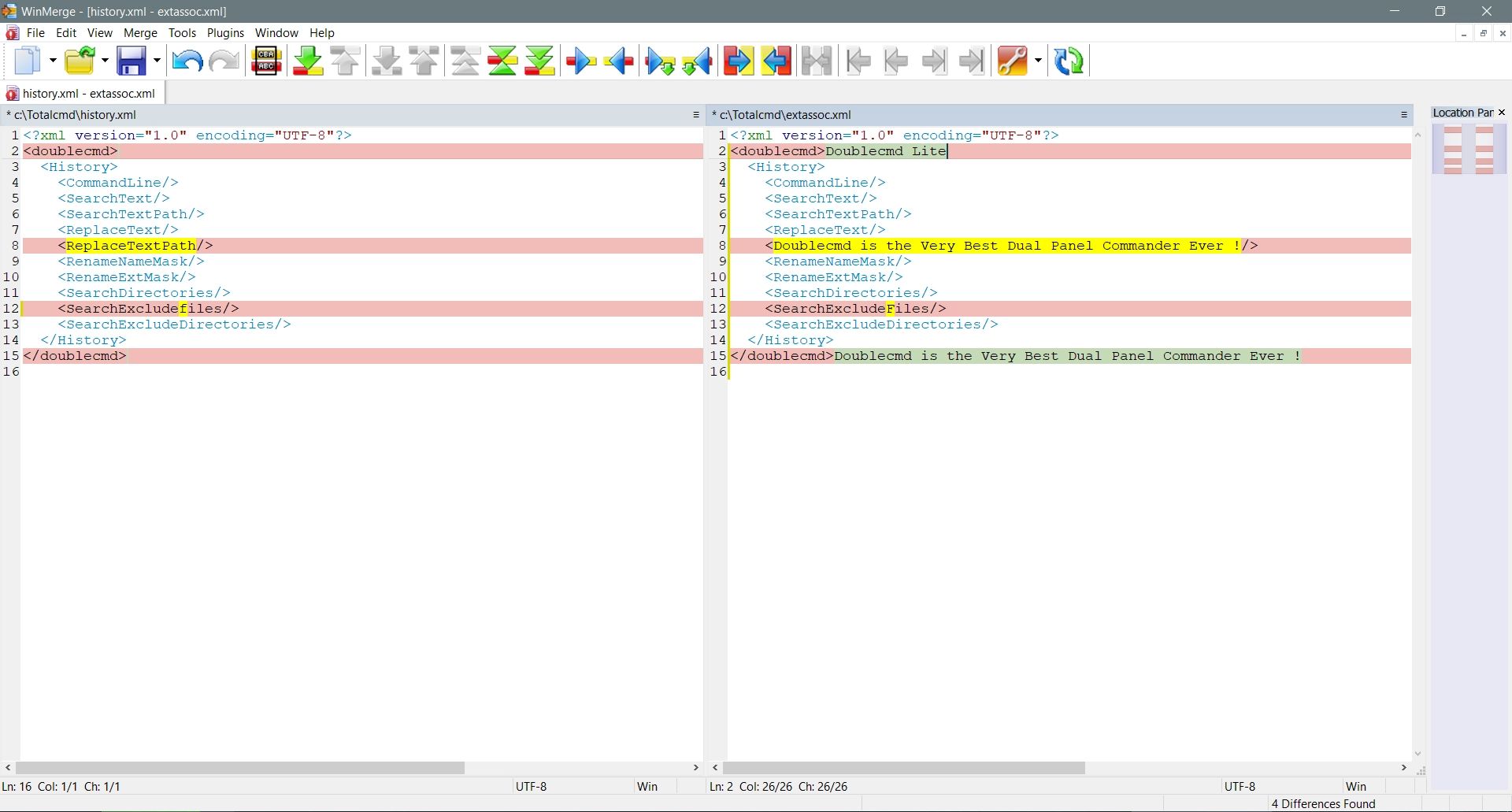Click the 4 Differences Found status text
The height and width of the screenshot is (812, 1512).
tap(1323, 803)
